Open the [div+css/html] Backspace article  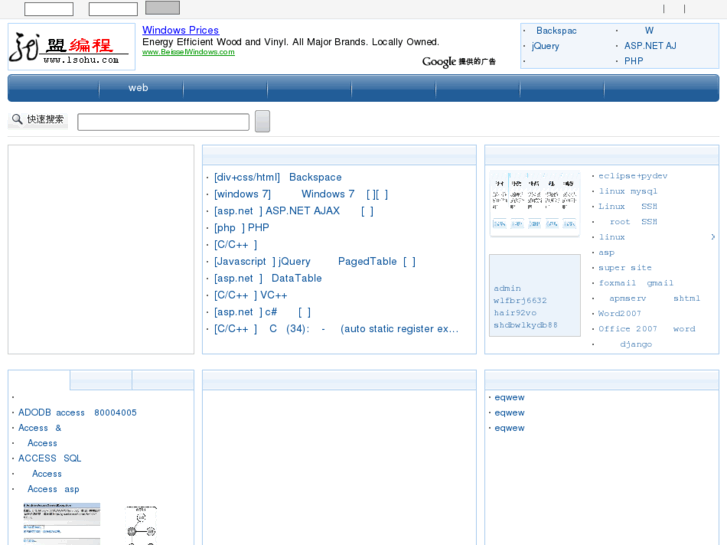278,177
